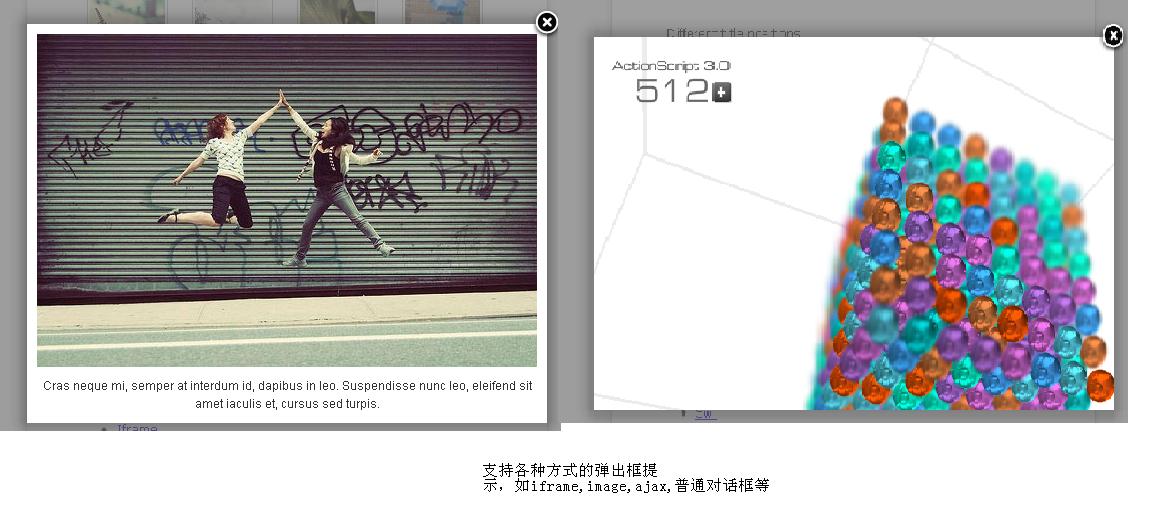Close the photo lightbox with the X icon
This screenshot has width=1153, height=530.
click(x=546, y=23)
